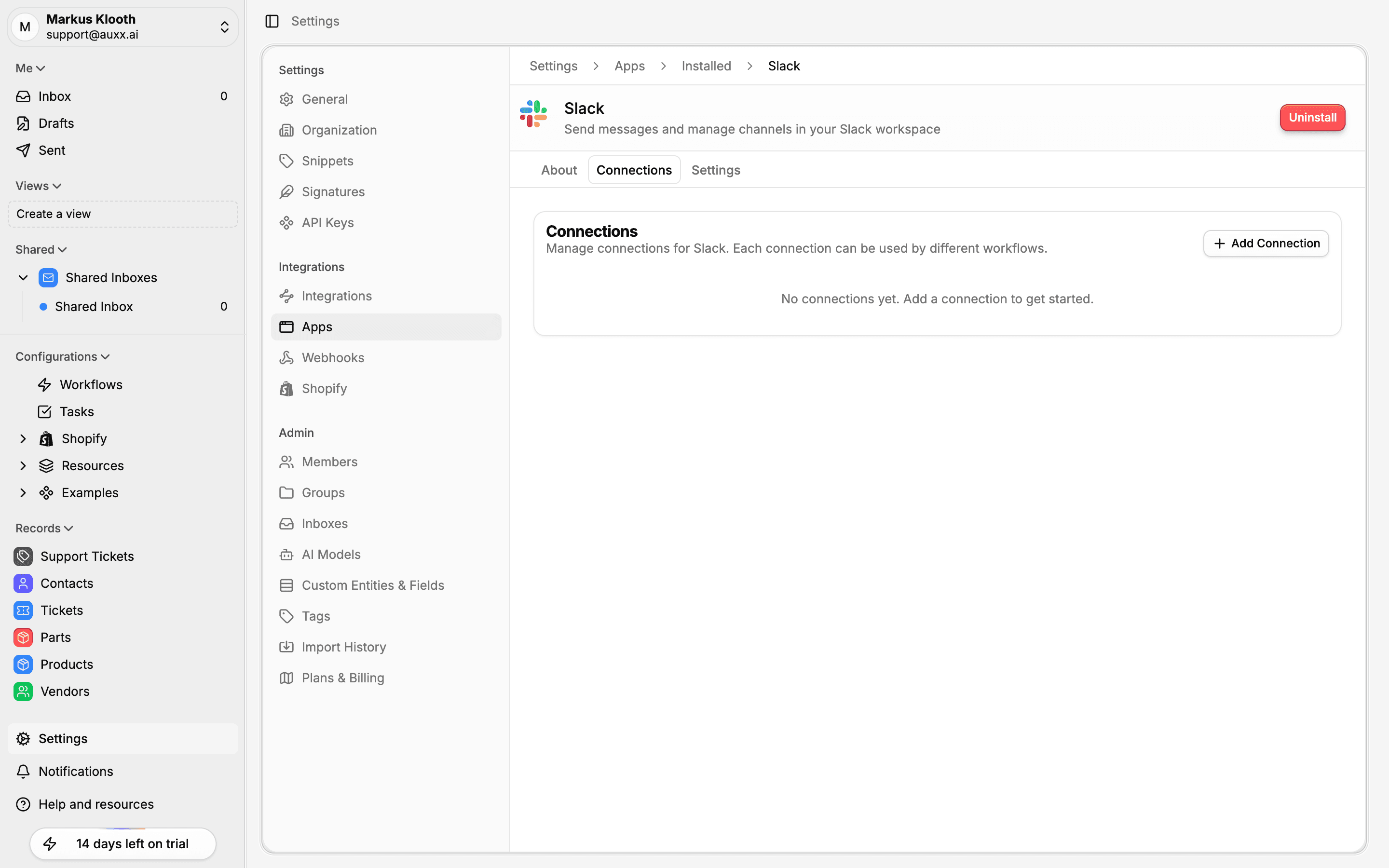The width and height of the screenshot is (1389, 868).
Task: Click the Import History download icon
Action: (286, 647)
